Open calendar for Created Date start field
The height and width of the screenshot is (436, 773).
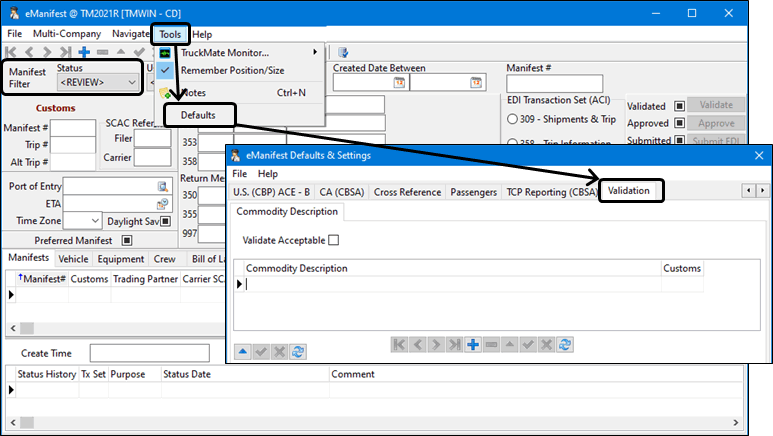tap(399, 83)
